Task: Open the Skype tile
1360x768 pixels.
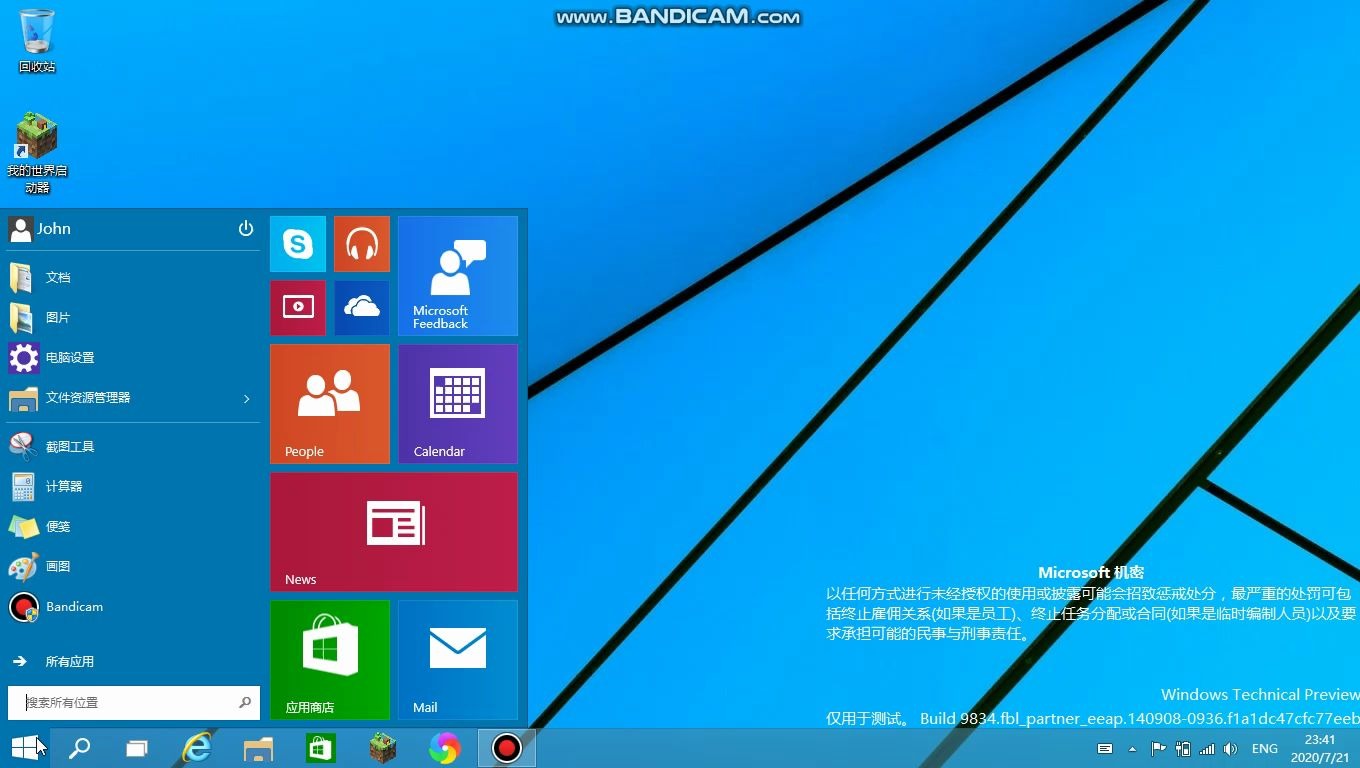Action: [x=297, y=243]
